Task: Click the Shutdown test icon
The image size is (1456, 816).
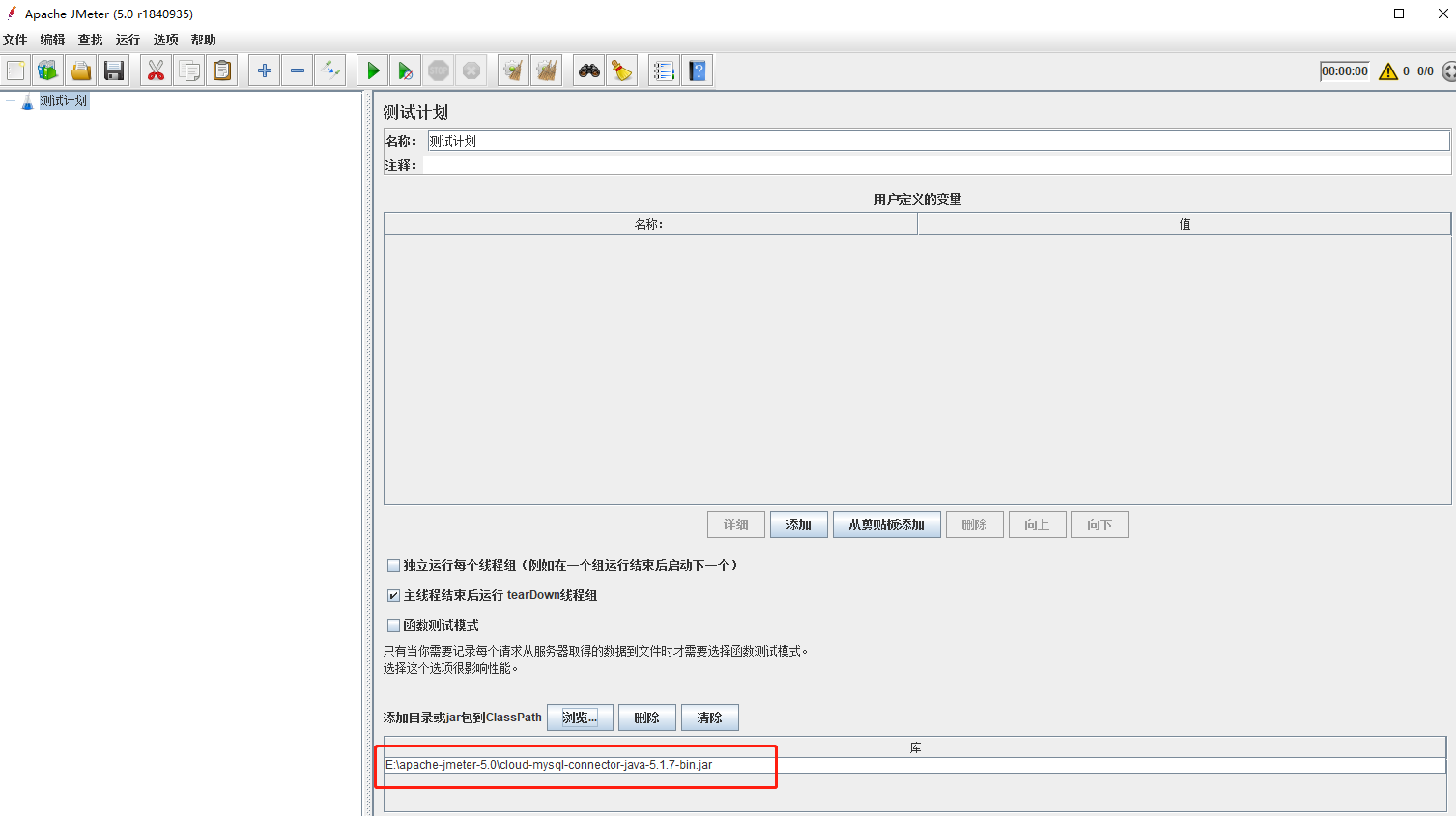Action: pos(471,70)
